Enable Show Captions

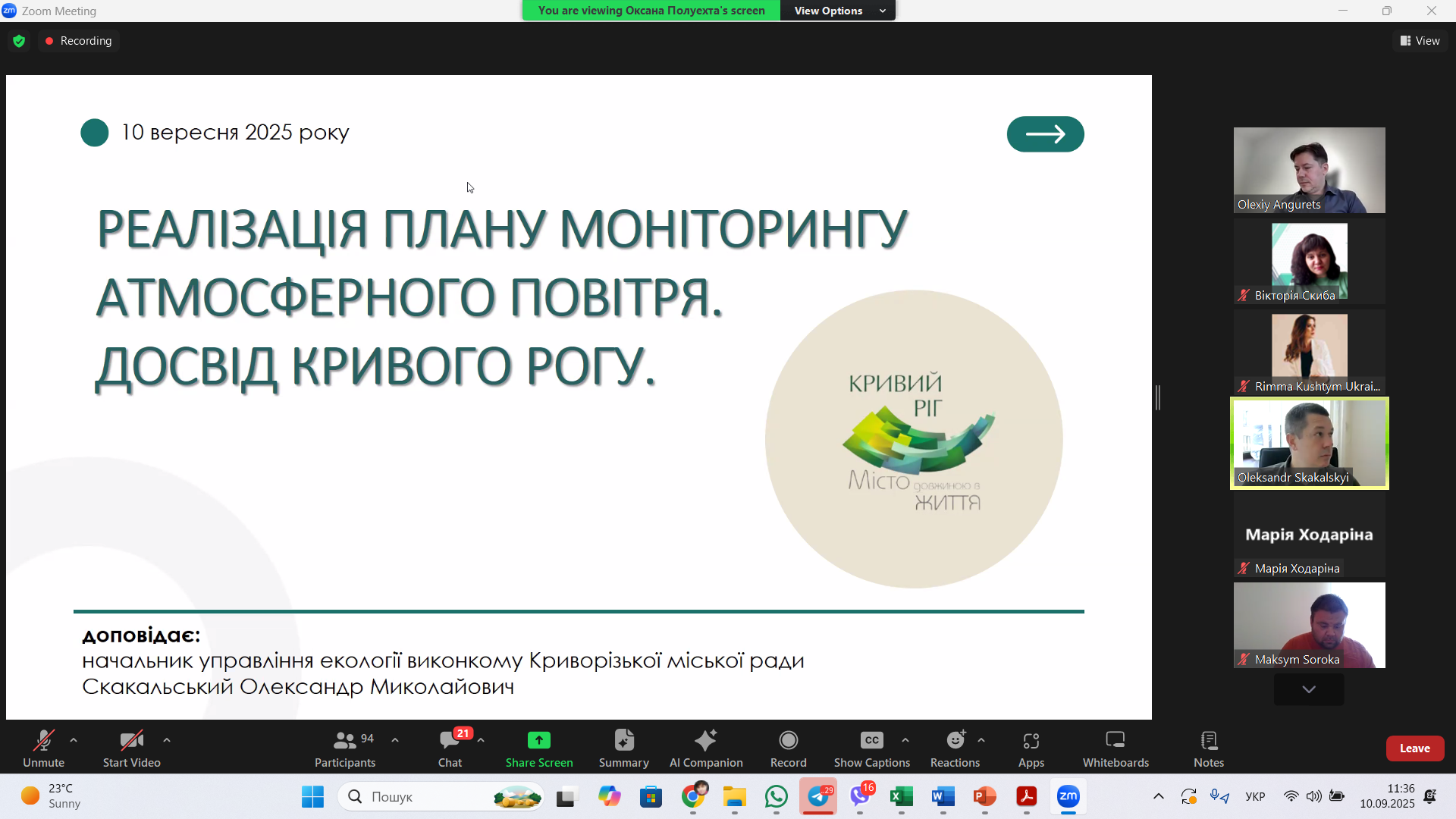point(871,747)
